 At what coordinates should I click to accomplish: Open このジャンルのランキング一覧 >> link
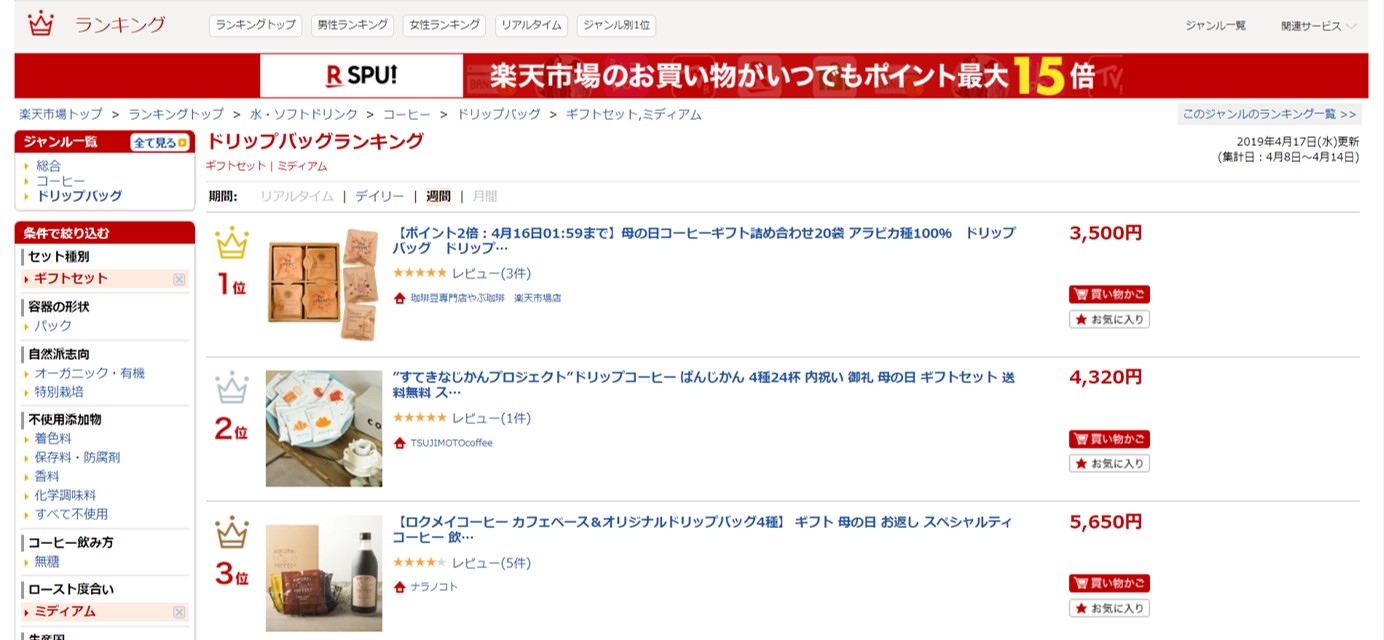click(1269, 114)
